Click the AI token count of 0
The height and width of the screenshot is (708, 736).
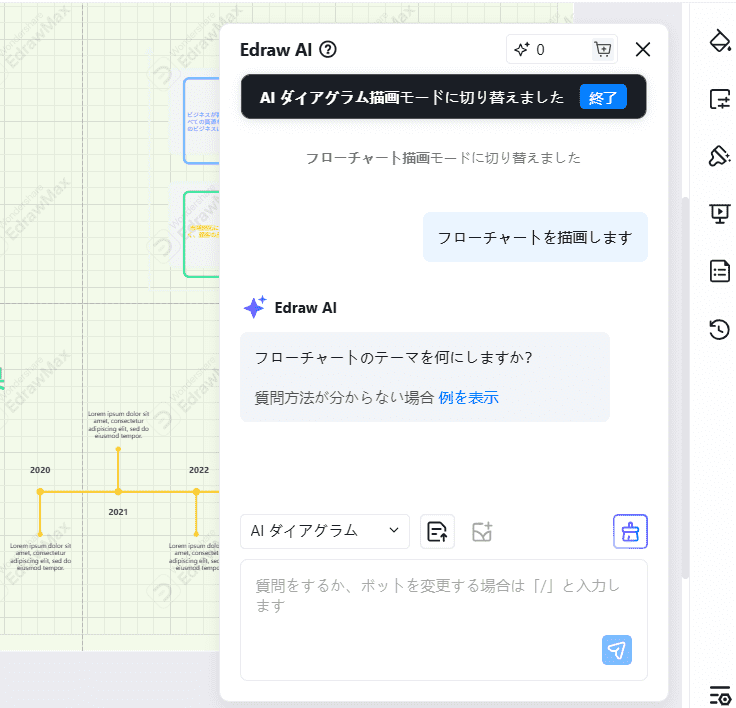click(540, 50)
